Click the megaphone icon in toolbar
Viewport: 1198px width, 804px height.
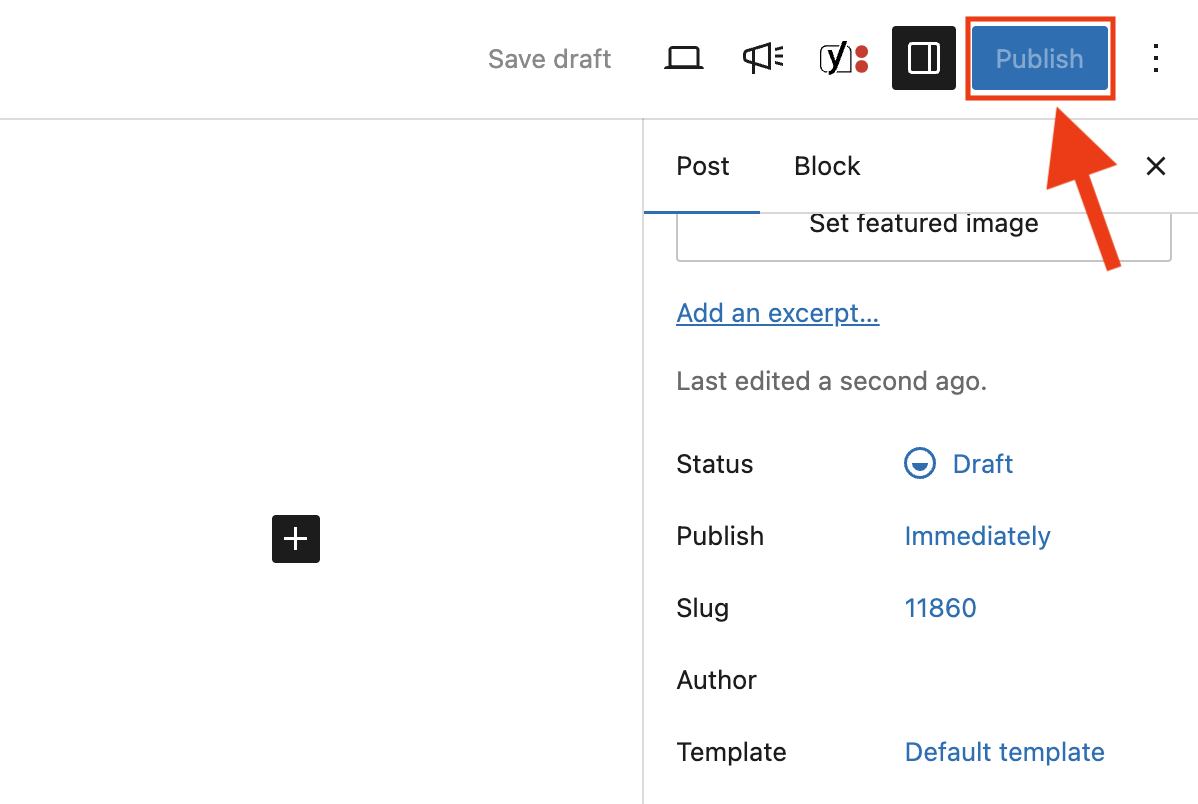pyautogui.click(x=763, y=59)
